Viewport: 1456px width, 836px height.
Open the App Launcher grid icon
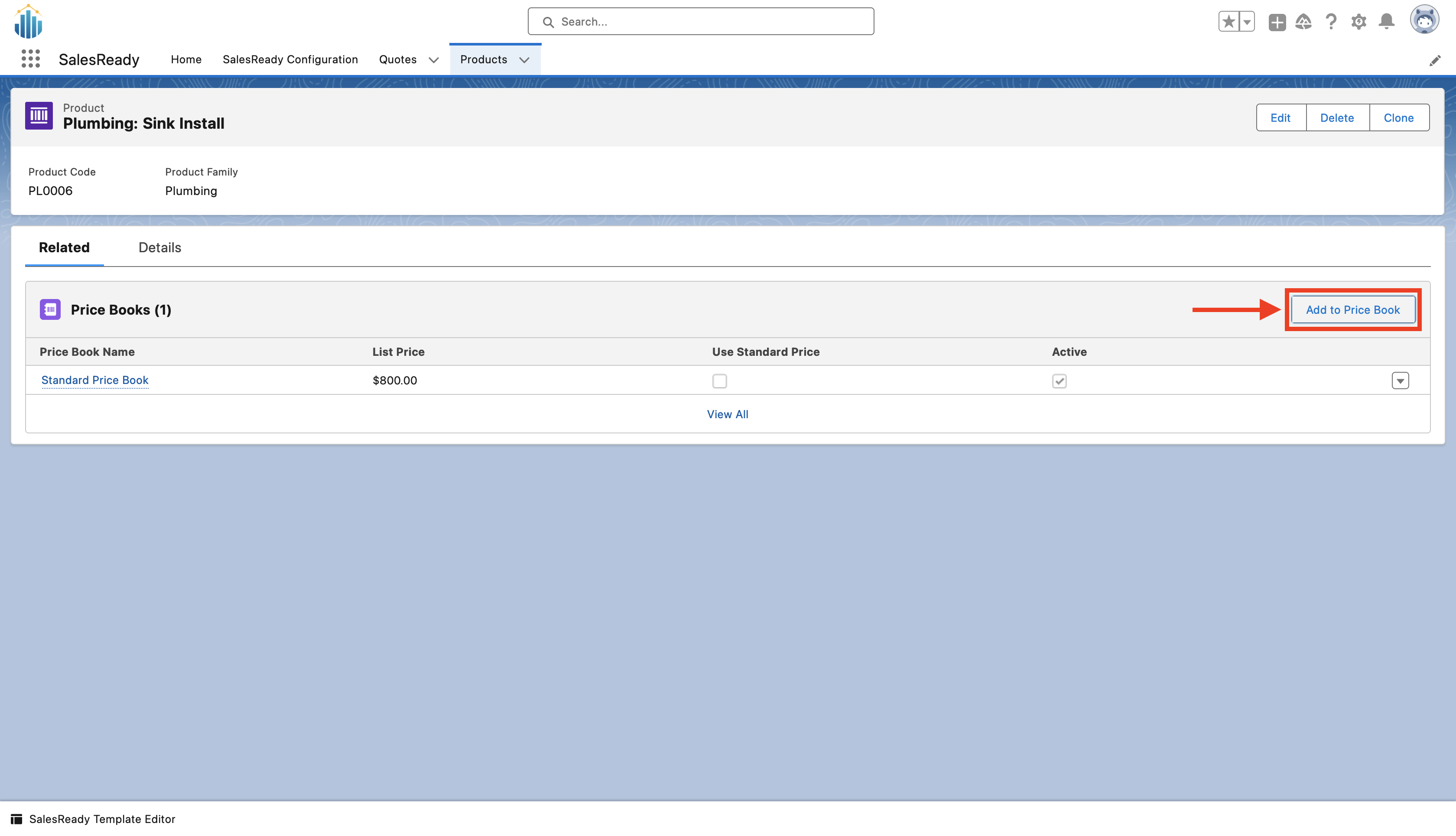(30, 58)
